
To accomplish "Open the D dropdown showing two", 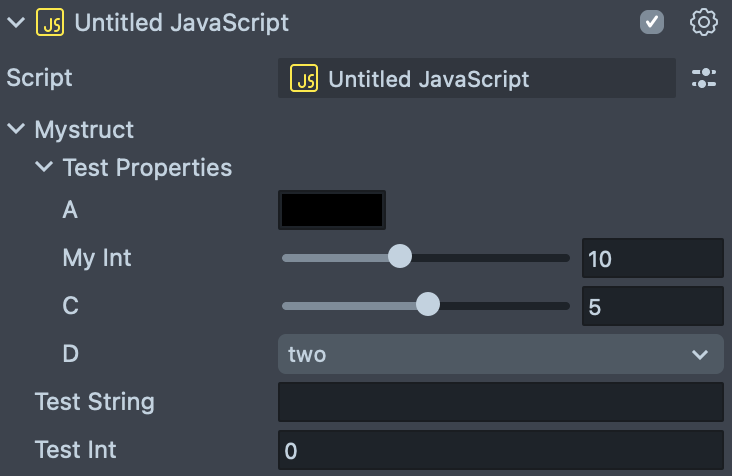I will [x=500, y=354].
